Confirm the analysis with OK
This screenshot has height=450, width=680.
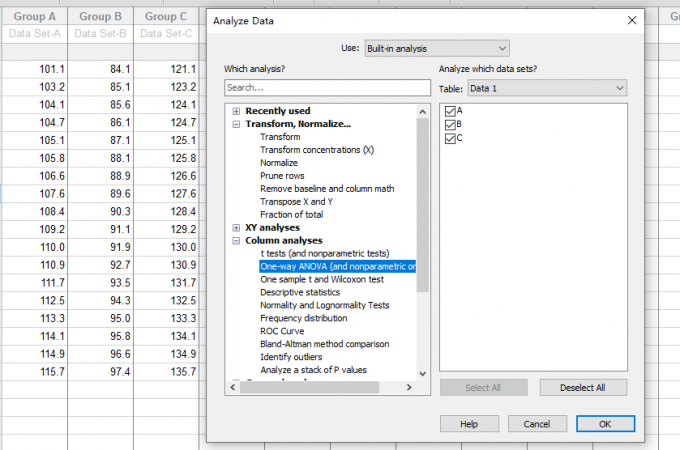click(605, 424)
